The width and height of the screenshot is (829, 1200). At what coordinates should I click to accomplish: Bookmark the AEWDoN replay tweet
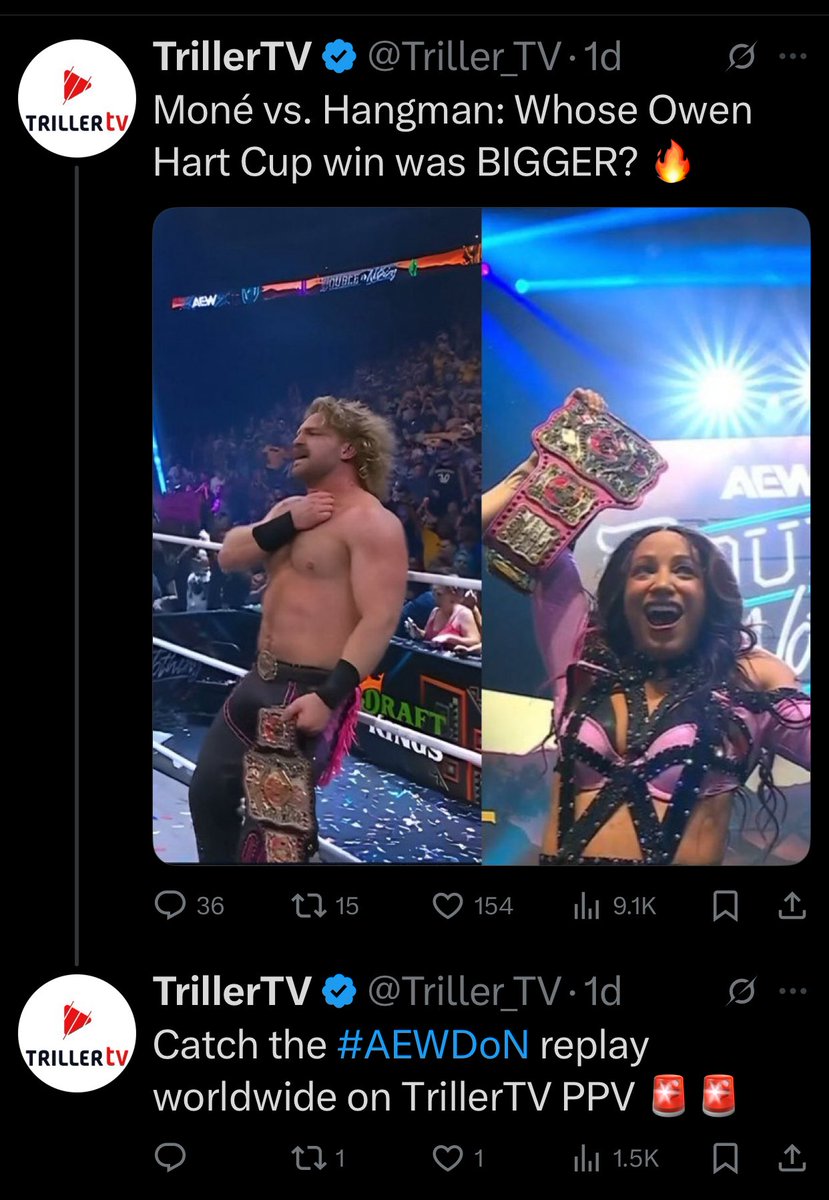pyautogui.click(x=725, y=1158)
